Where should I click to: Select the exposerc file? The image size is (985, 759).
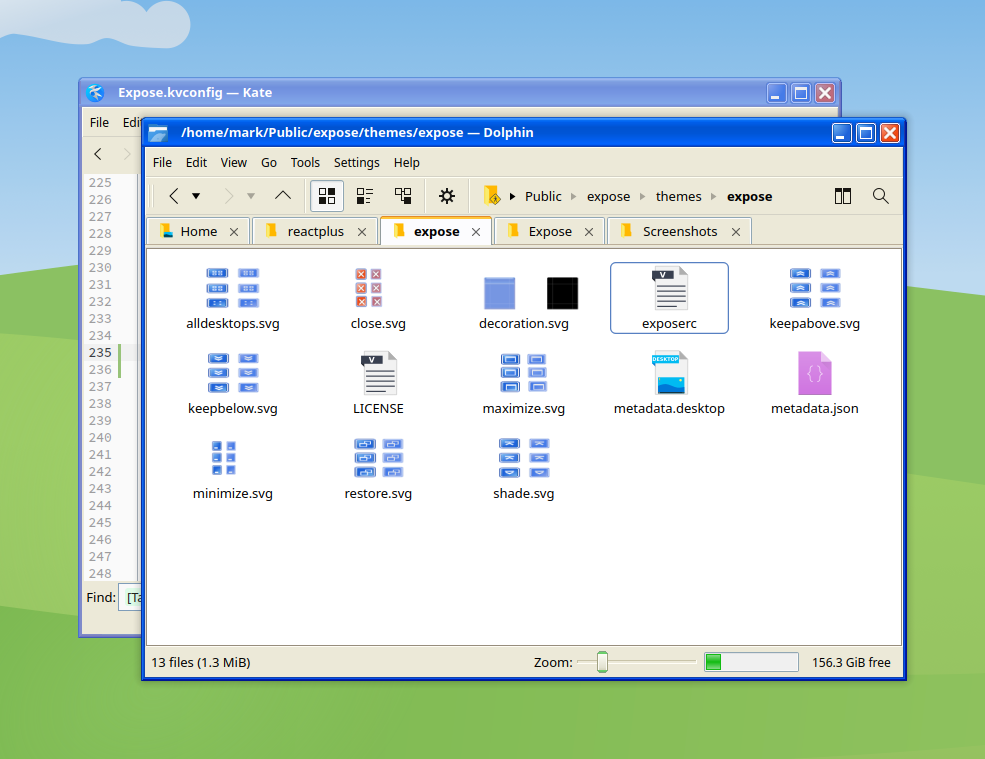[x=669, y=298]
